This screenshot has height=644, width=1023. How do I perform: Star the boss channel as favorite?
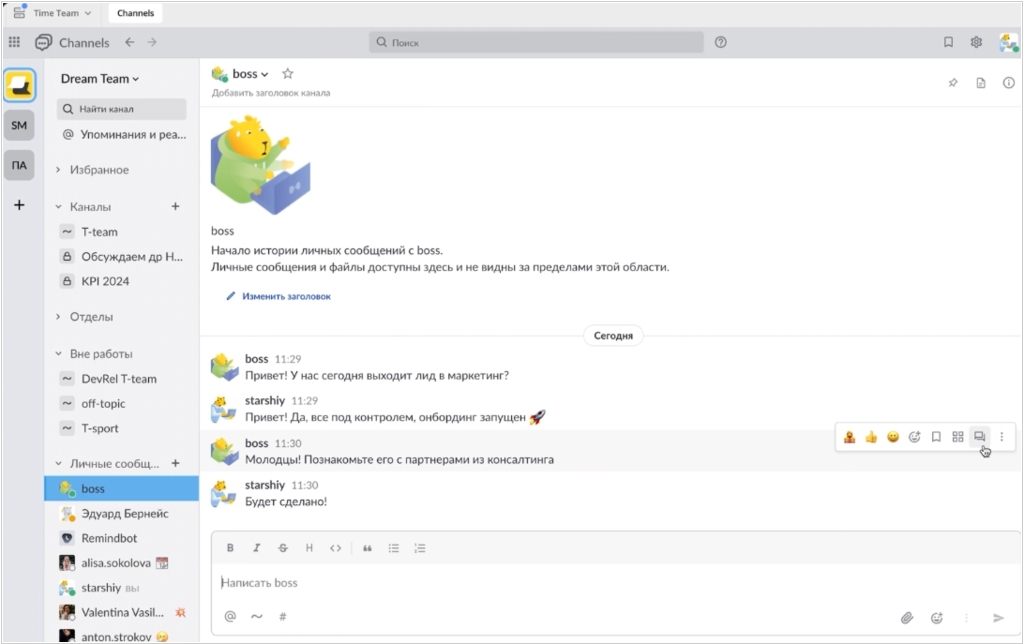[x=288, y=74]
